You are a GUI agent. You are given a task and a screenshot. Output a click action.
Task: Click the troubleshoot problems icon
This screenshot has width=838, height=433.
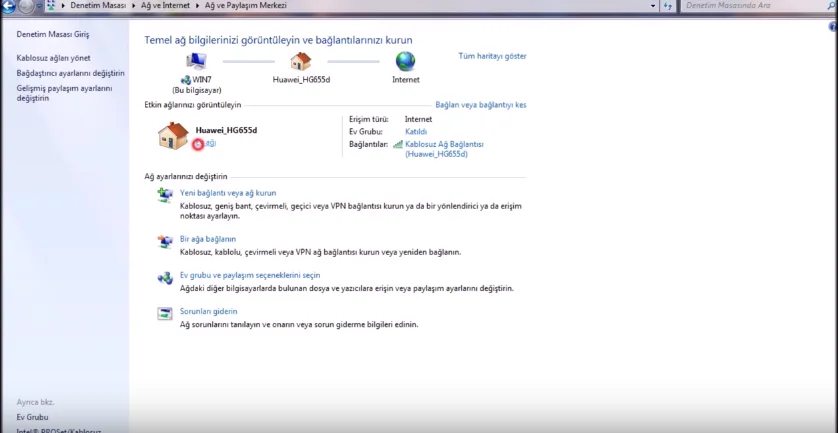point(165,314)
